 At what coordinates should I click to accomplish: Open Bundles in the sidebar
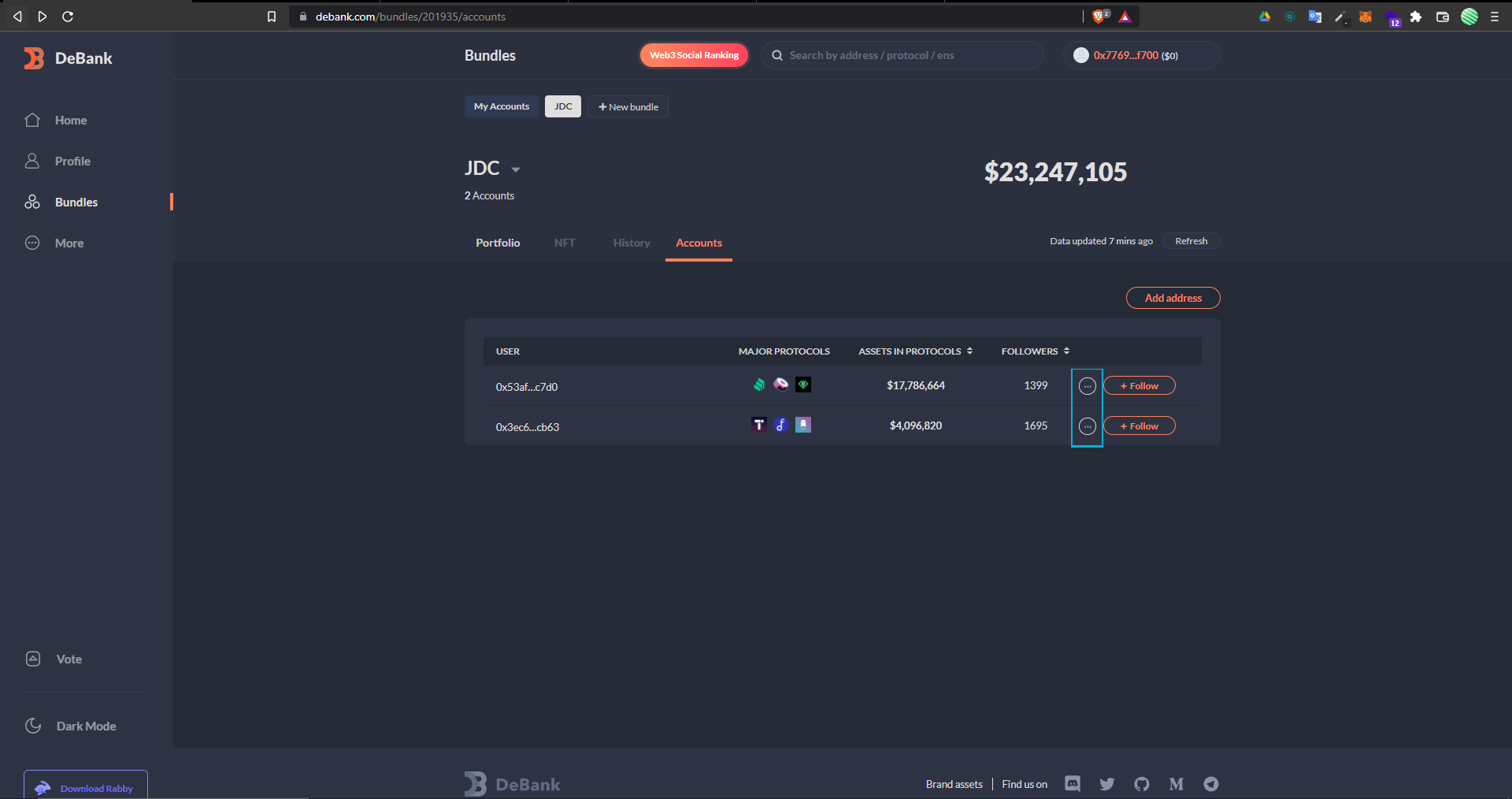(x=76, y=203)
